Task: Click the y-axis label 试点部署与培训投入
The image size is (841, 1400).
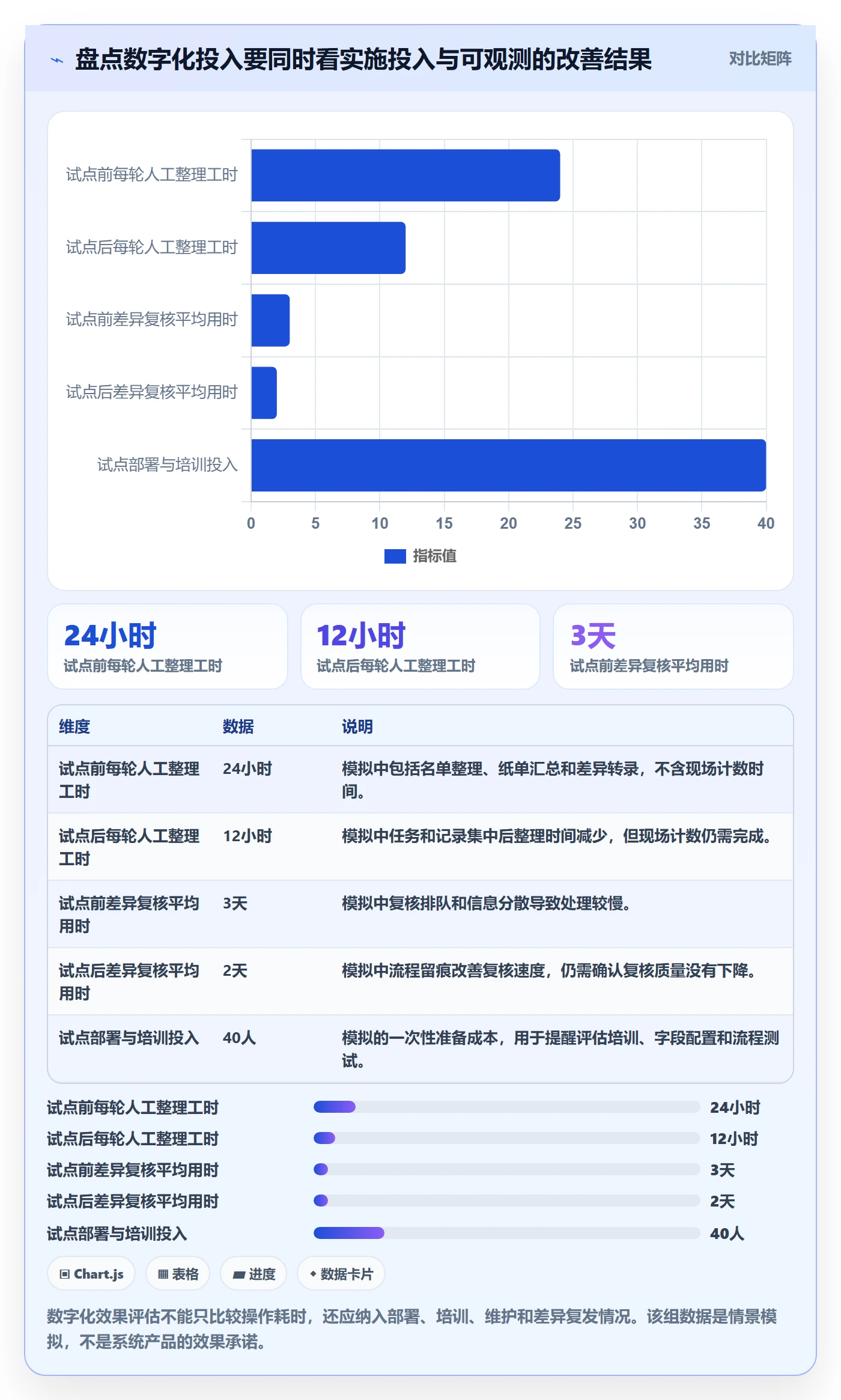Action: pyautogui.click(x=168, y=464)
